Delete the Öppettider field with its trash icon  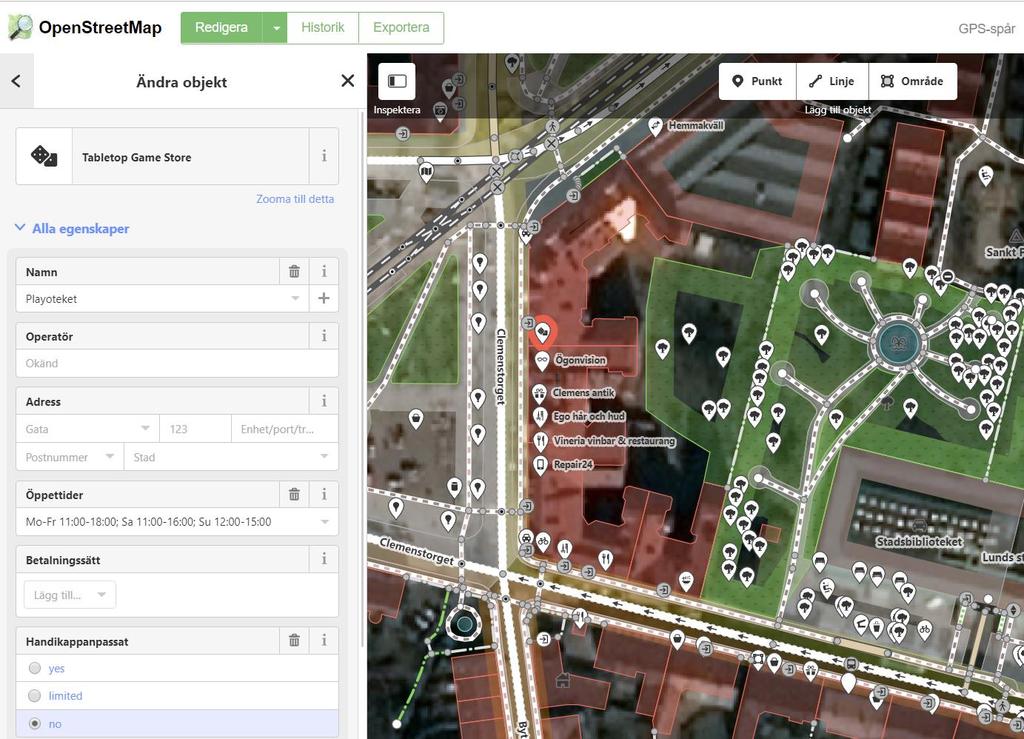point(295,494)
